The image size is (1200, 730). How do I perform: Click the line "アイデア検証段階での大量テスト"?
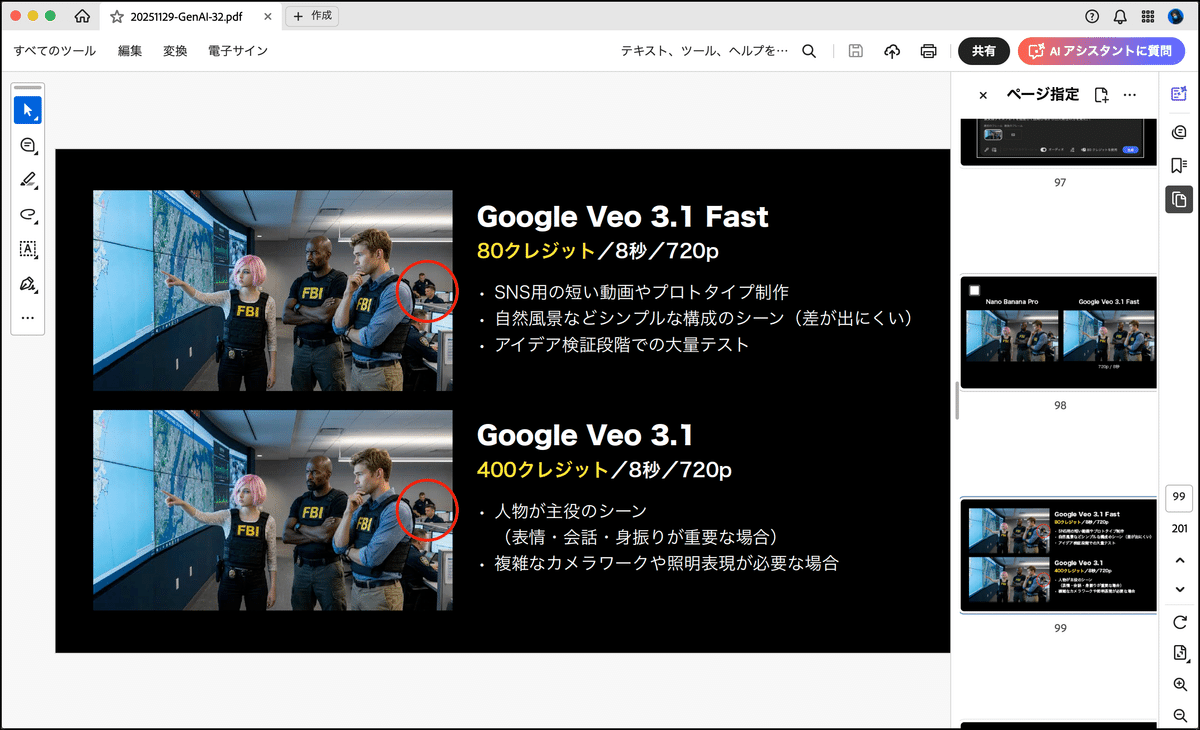tap(621, 344)
